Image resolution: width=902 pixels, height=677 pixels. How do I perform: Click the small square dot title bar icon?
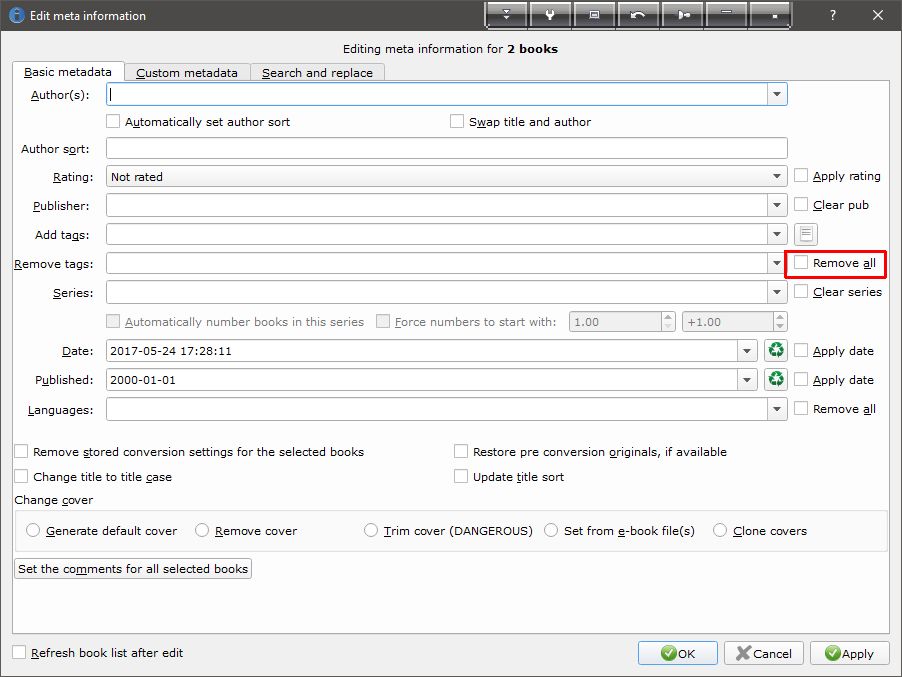pyautogui.click(x=770, y=15)
